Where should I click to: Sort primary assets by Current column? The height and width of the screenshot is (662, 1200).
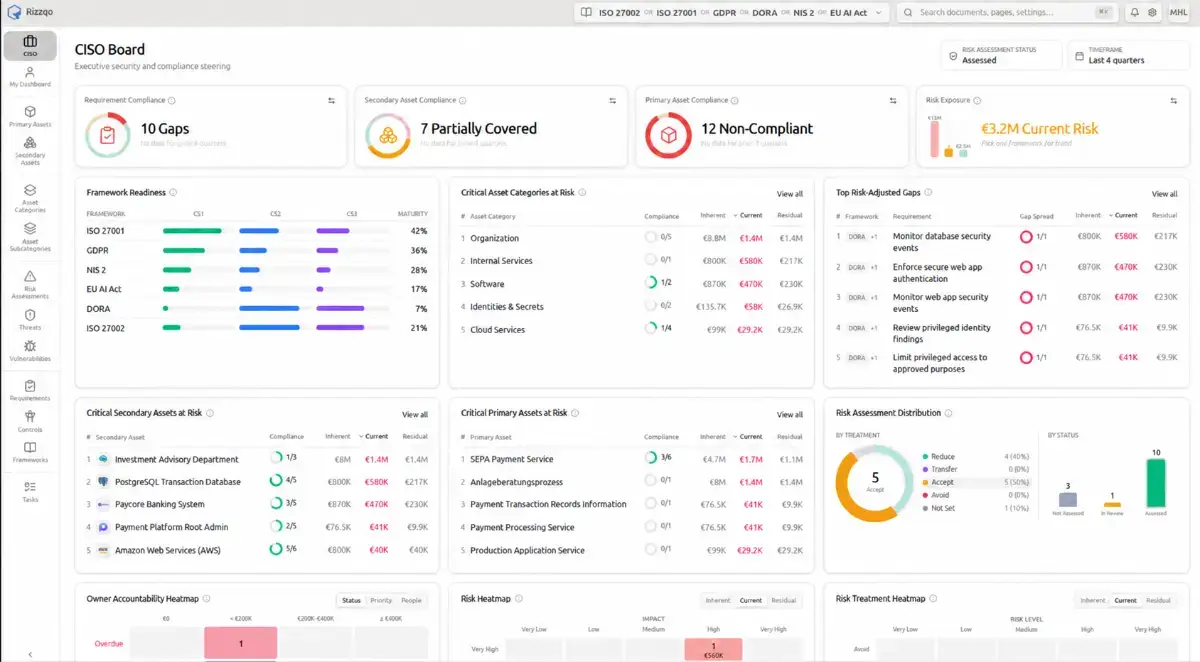tap(748, 436)
